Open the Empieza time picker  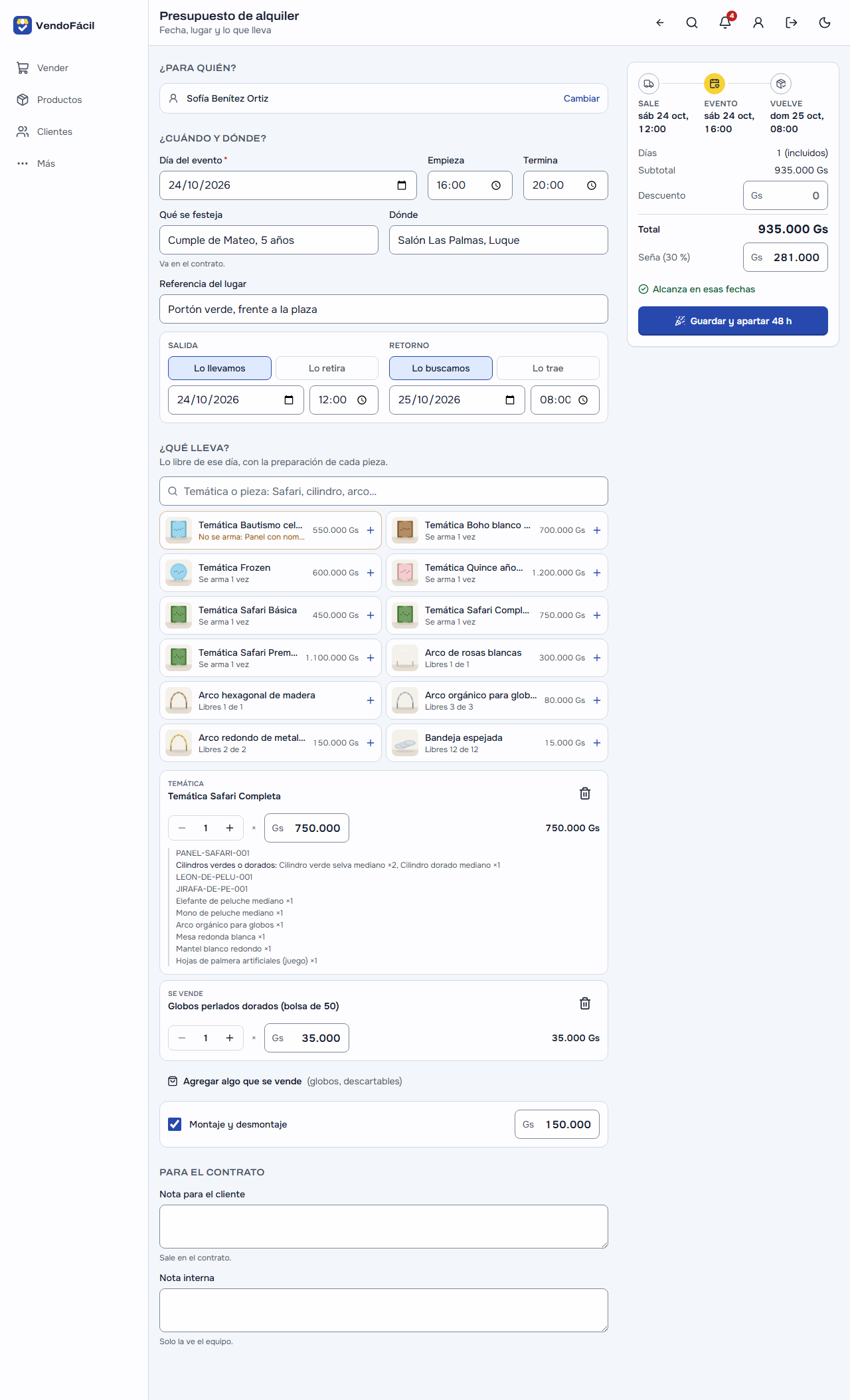[496, 185]
